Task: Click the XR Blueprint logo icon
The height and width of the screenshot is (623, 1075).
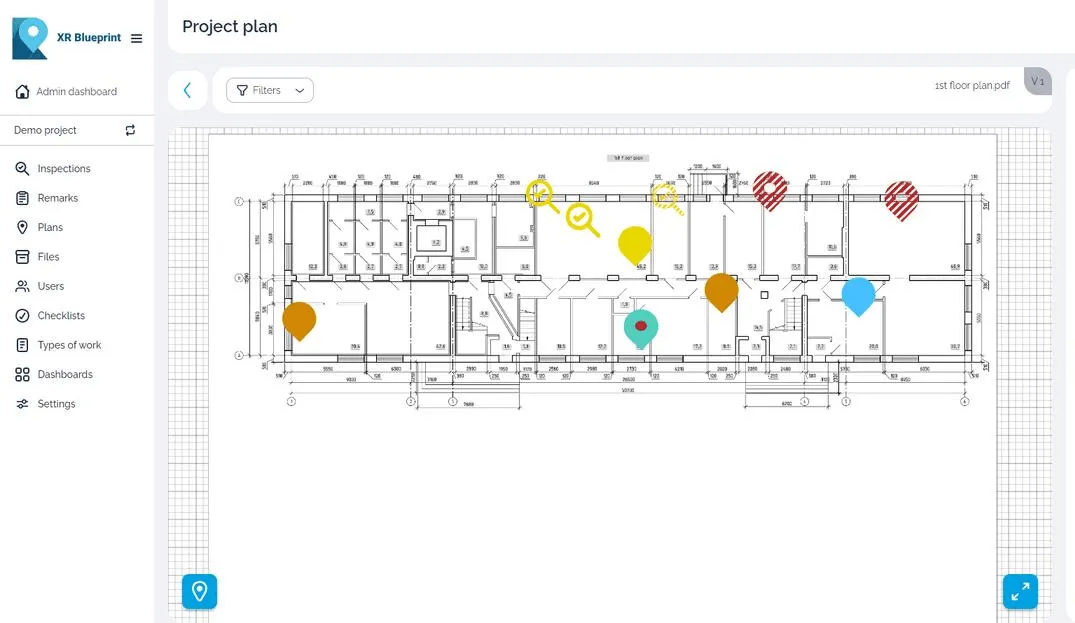Action: [x=30, y=38]
